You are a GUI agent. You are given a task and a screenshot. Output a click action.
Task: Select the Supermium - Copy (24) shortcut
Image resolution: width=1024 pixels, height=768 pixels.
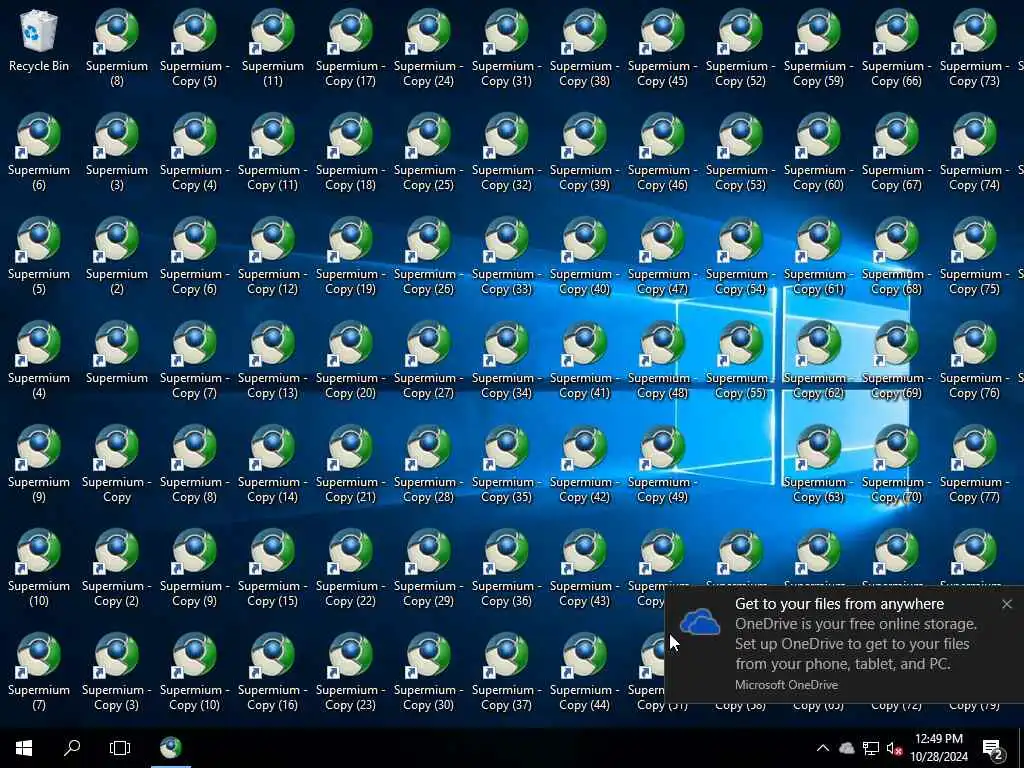click(428, 48)
